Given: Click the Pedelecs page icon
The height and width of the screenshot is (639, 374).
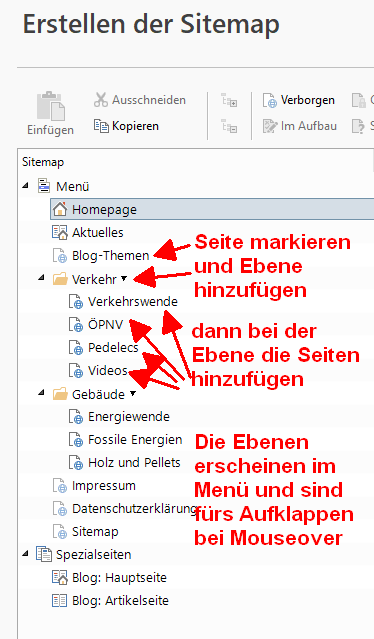Looking at the screenshot, I should [x=76, y=348].
